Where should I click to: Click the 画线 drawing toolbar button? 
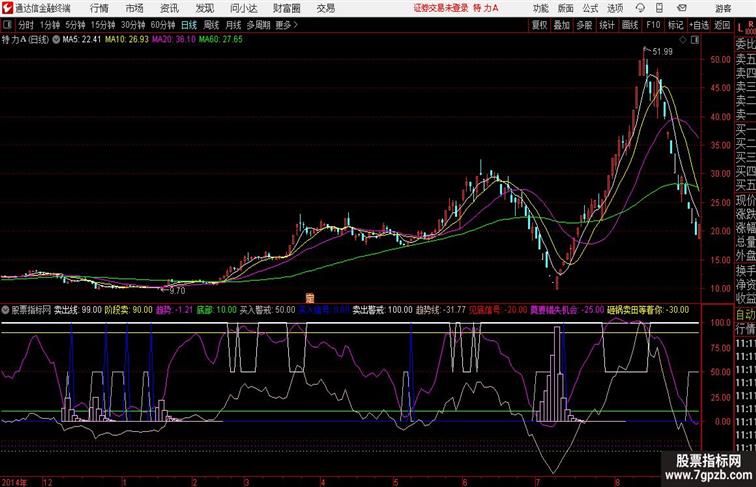[630, 25]
